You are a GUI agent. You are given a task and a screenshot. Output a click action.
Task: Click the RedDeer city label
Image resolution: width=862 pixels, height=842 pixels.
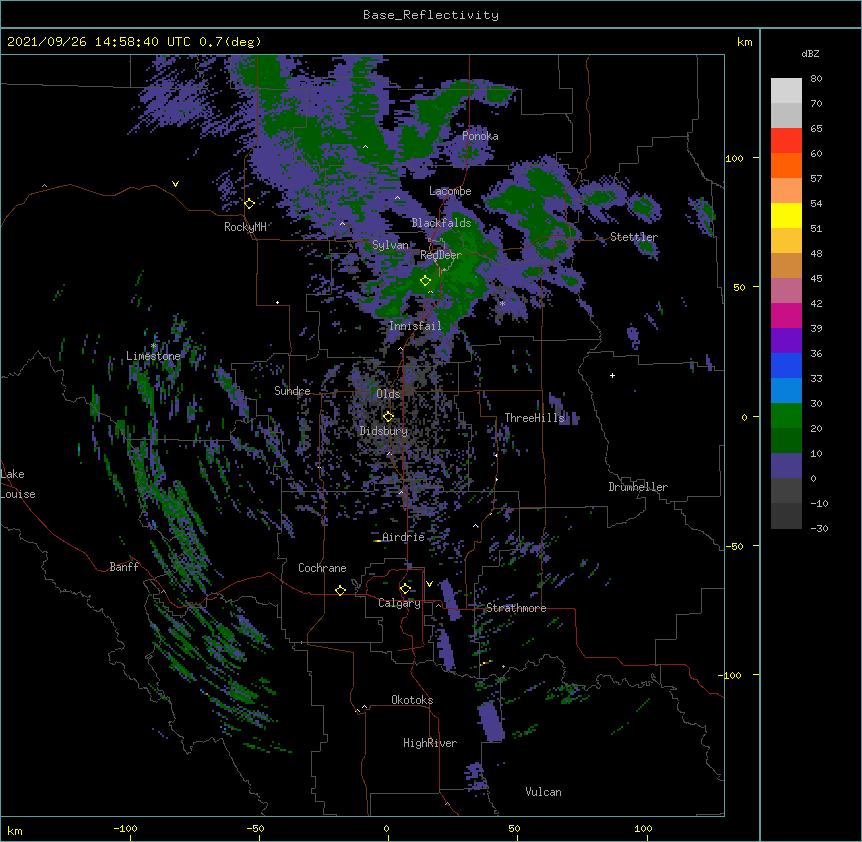point(441,255)
